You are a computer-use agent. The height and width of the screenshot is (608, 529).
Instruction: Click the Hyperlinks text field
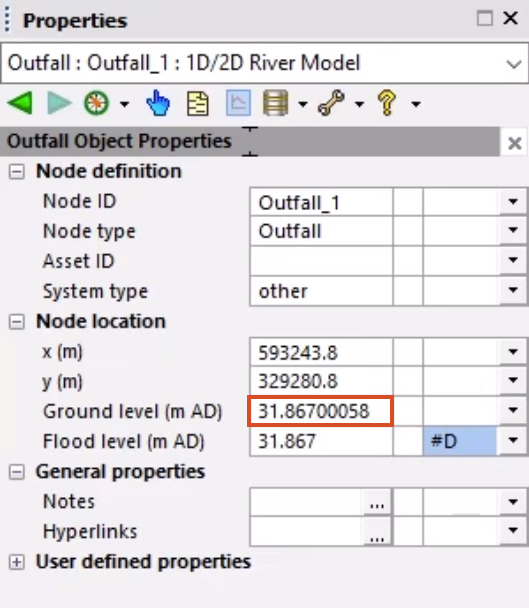[x=307, y=532]
